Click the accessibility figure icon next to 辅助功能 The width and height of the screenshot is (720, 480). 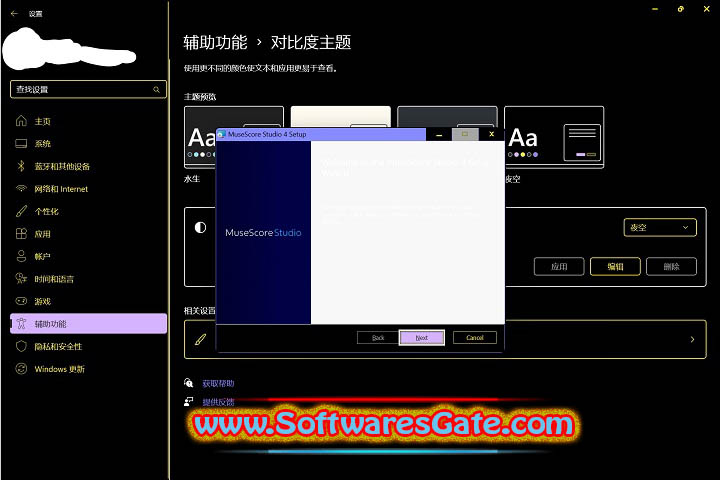pos(21,323)
